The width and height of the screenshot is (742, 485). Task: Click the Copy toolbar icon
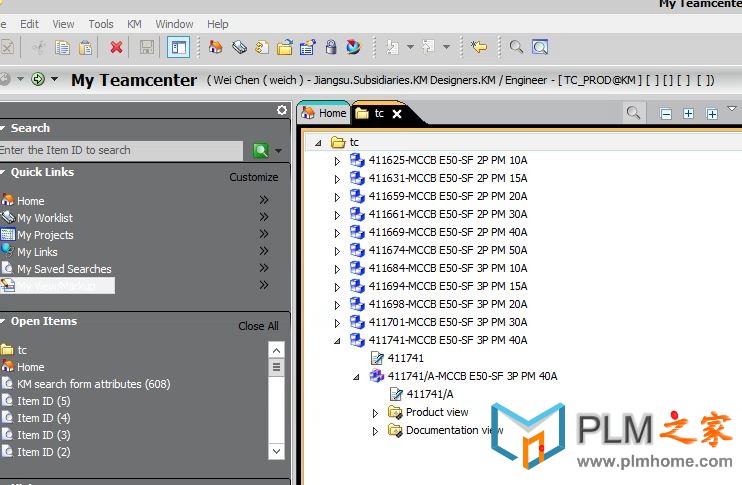point(62,47)
